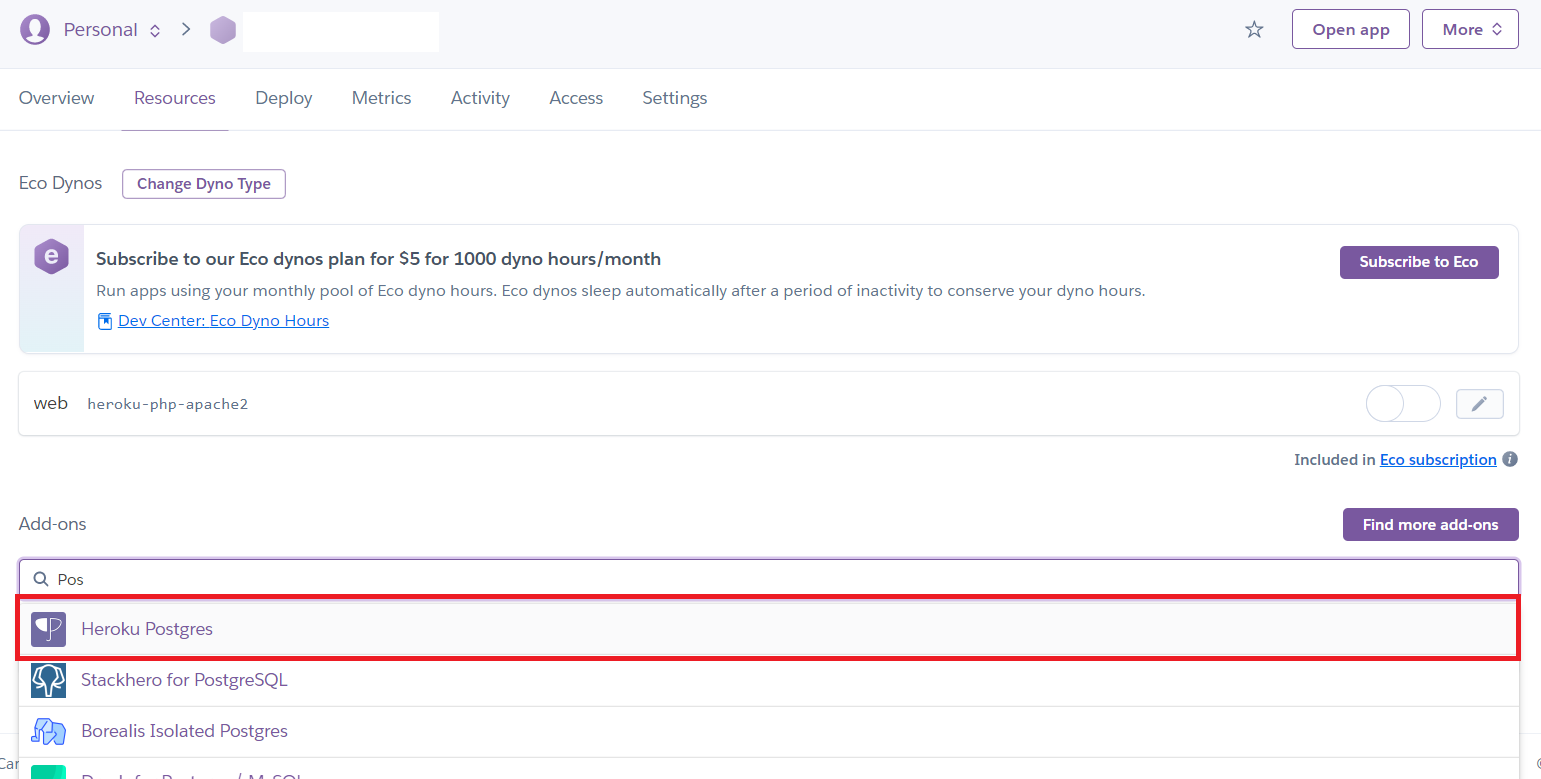
Task: Click Change Dyno Type button
Action: click(204, 184)
